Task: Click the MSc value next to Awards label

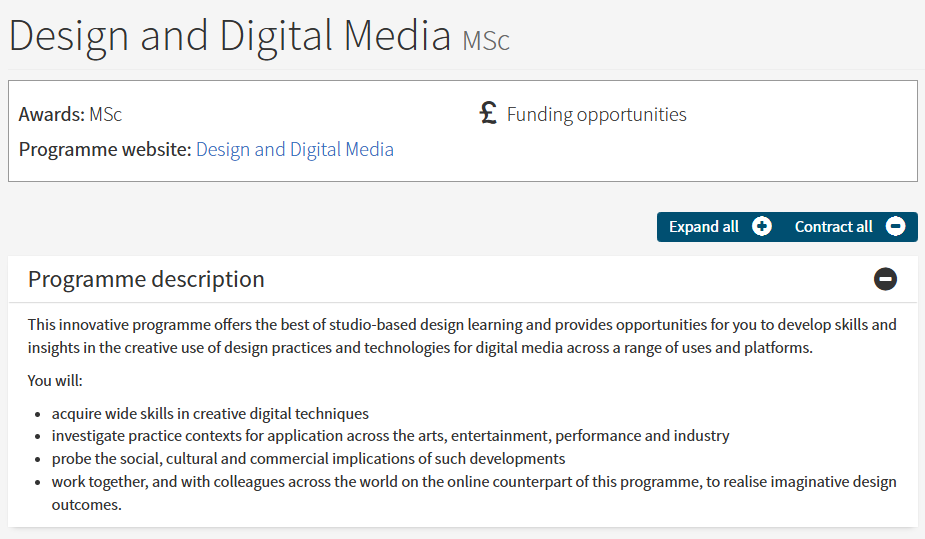Action: tap(105, 114)
